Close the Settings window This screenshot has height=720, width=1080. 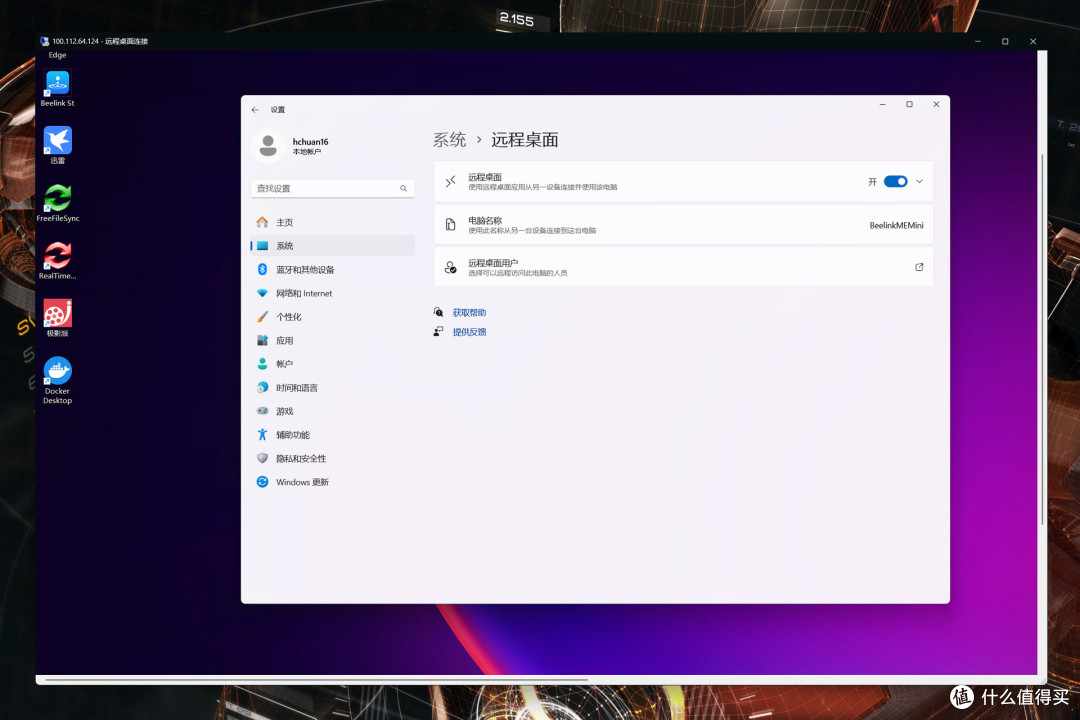click(x=936, y=105)
